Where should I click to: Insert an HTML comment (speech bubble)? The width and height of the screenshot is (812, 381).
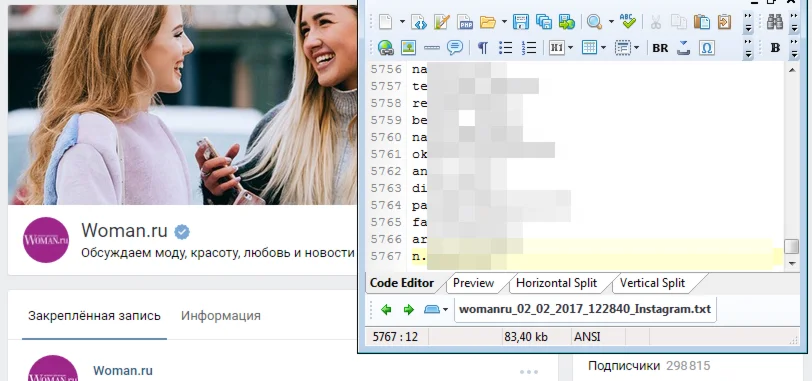pyautogui.click(x=455, y=48)
